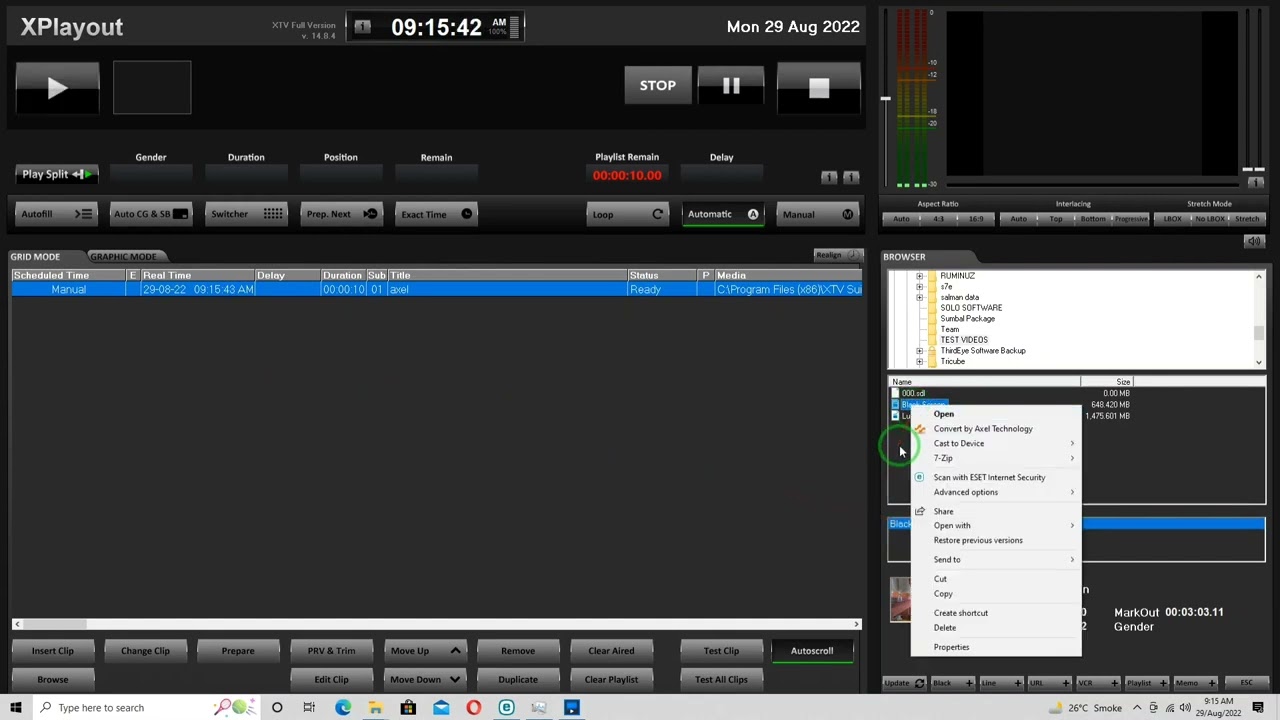Viewport: 1280px width, 720px height.
Task: Open the Switcher panel
Action: click(245, 214)
